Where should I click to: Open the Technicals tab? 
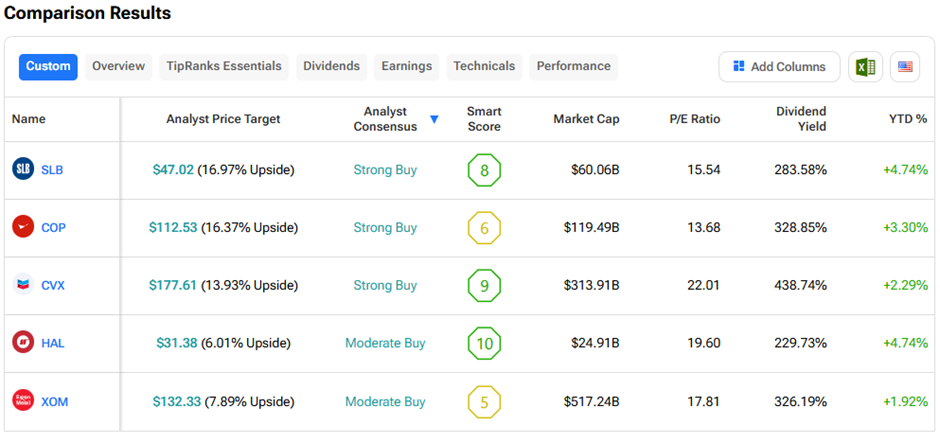point(484,67)
